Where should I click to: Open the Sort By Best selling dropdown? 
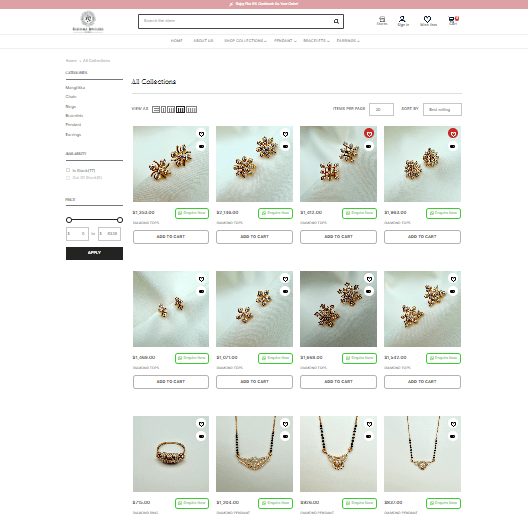[x=442, y=109]
